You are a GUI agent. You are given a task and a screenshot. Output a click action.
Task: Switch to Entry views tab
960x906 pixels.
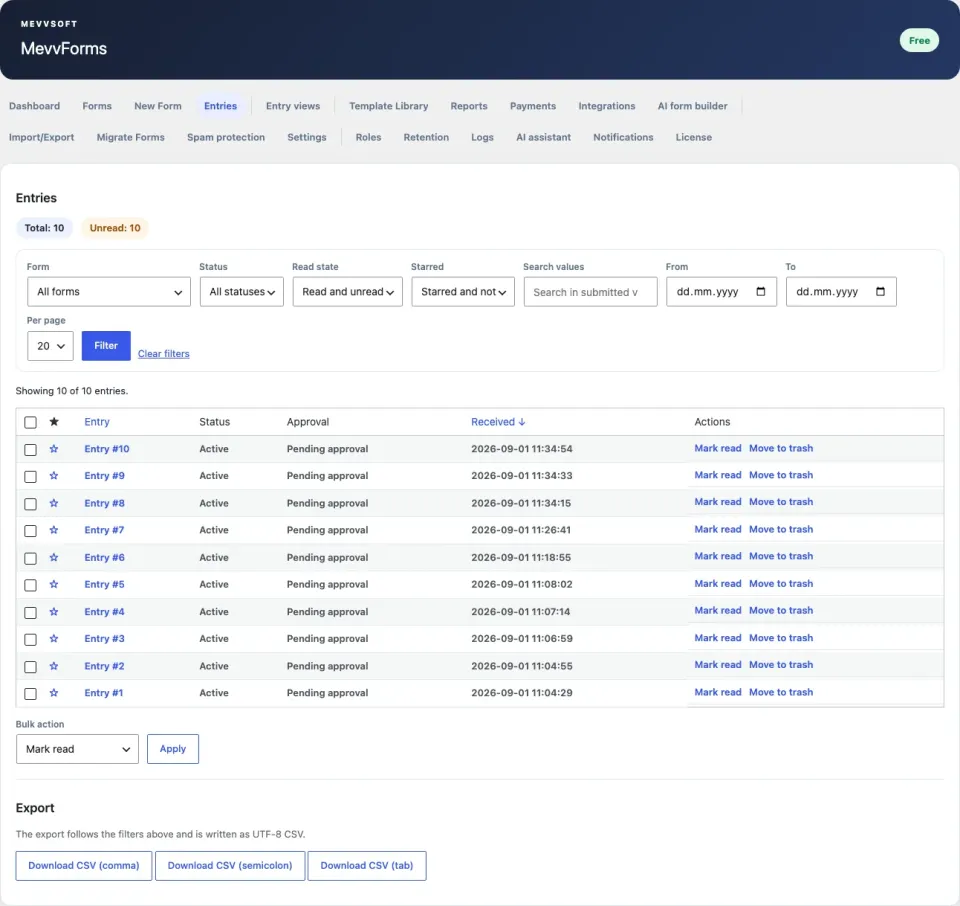pos(293,106)
